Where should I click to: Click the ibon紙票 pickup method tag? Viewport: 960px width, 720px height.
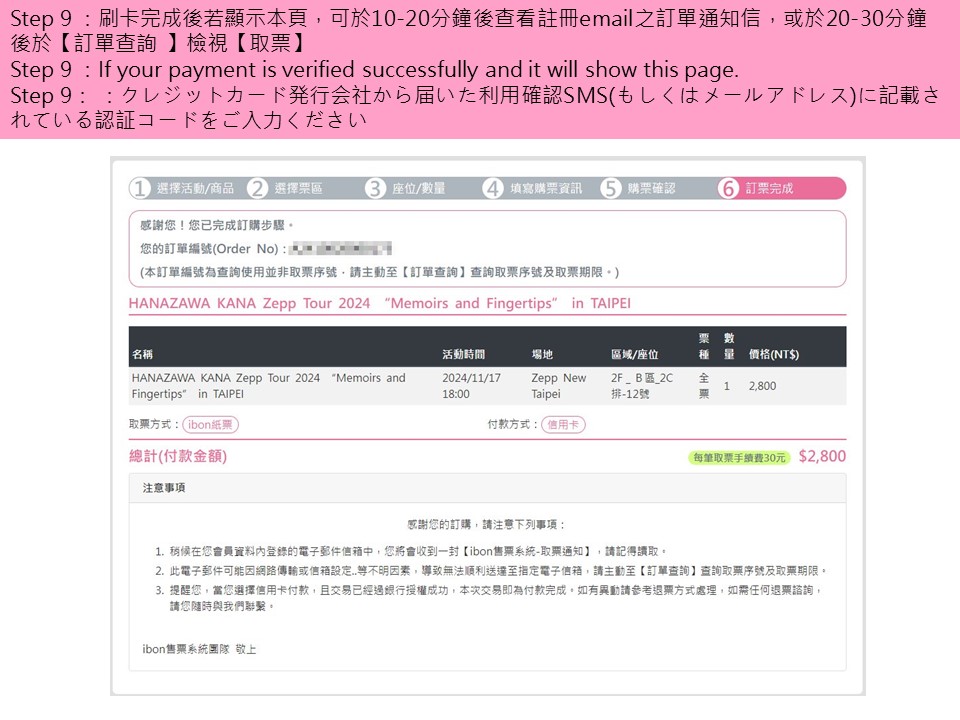(x=210, y=425)
